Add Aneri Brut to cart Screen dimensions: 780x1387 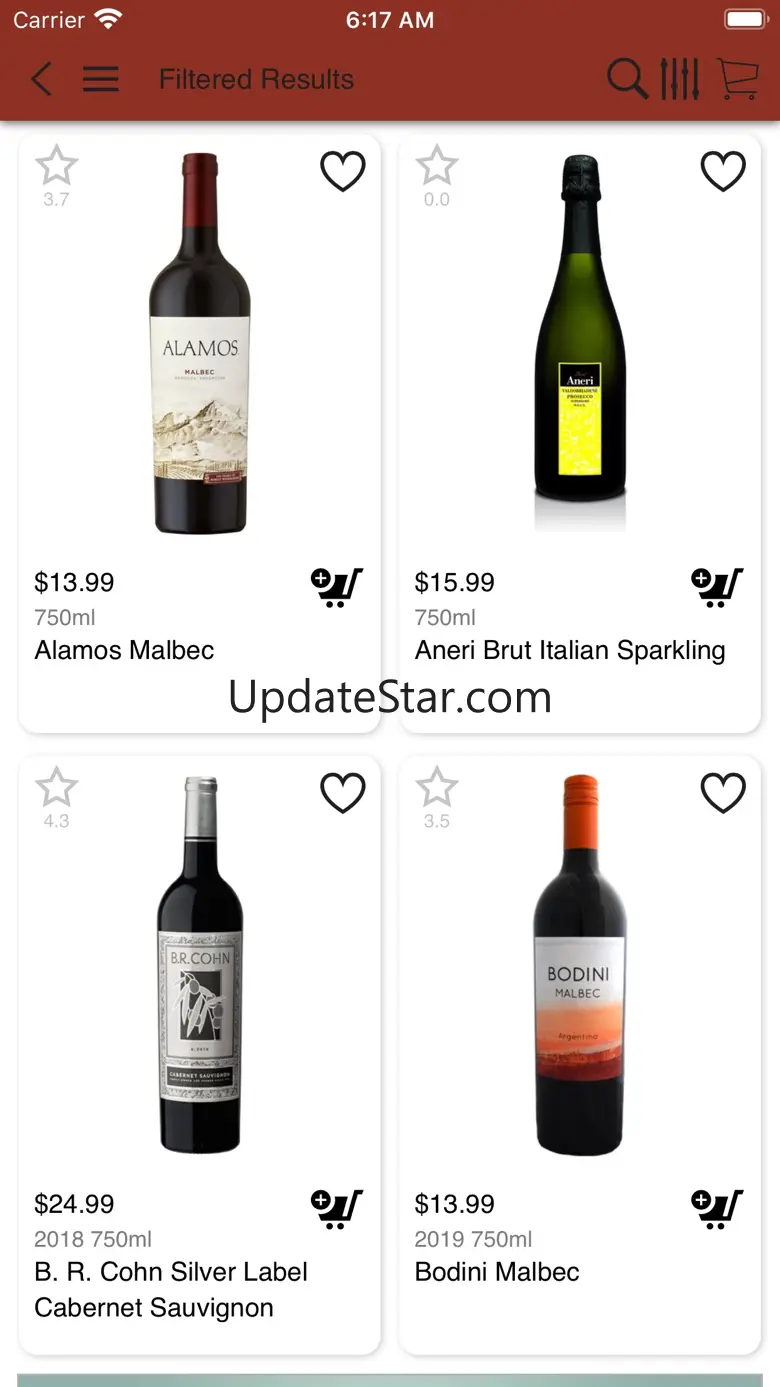coord(717,587)
